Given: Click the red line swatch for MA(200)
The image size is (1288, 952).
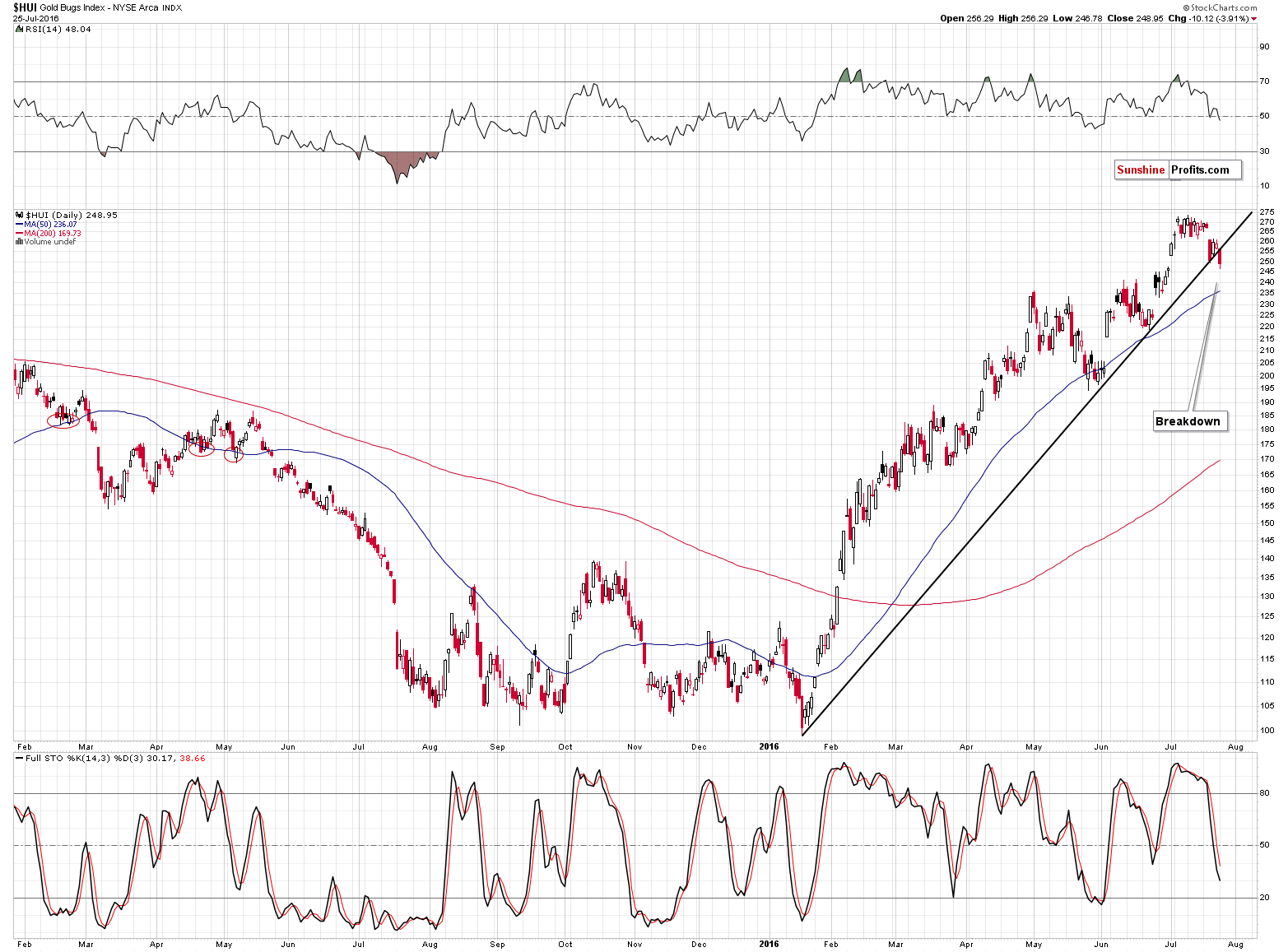Looking at the screenshot, I should [20, 234].
